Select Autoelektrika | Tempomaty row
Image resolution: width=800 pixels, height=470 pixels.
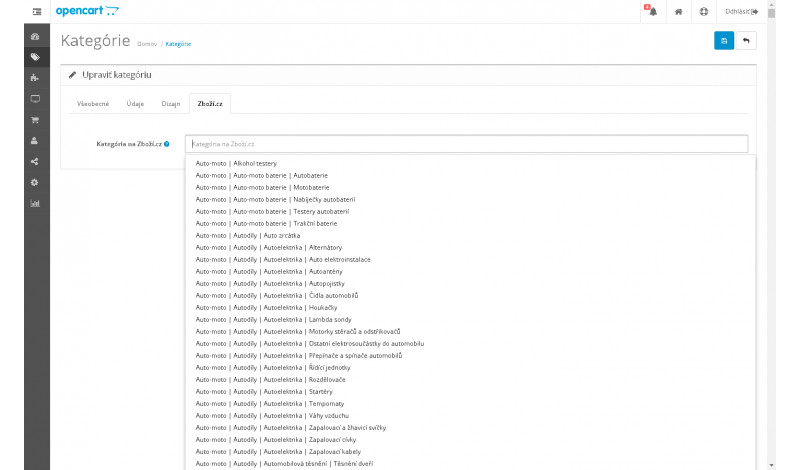click(470, 404)
